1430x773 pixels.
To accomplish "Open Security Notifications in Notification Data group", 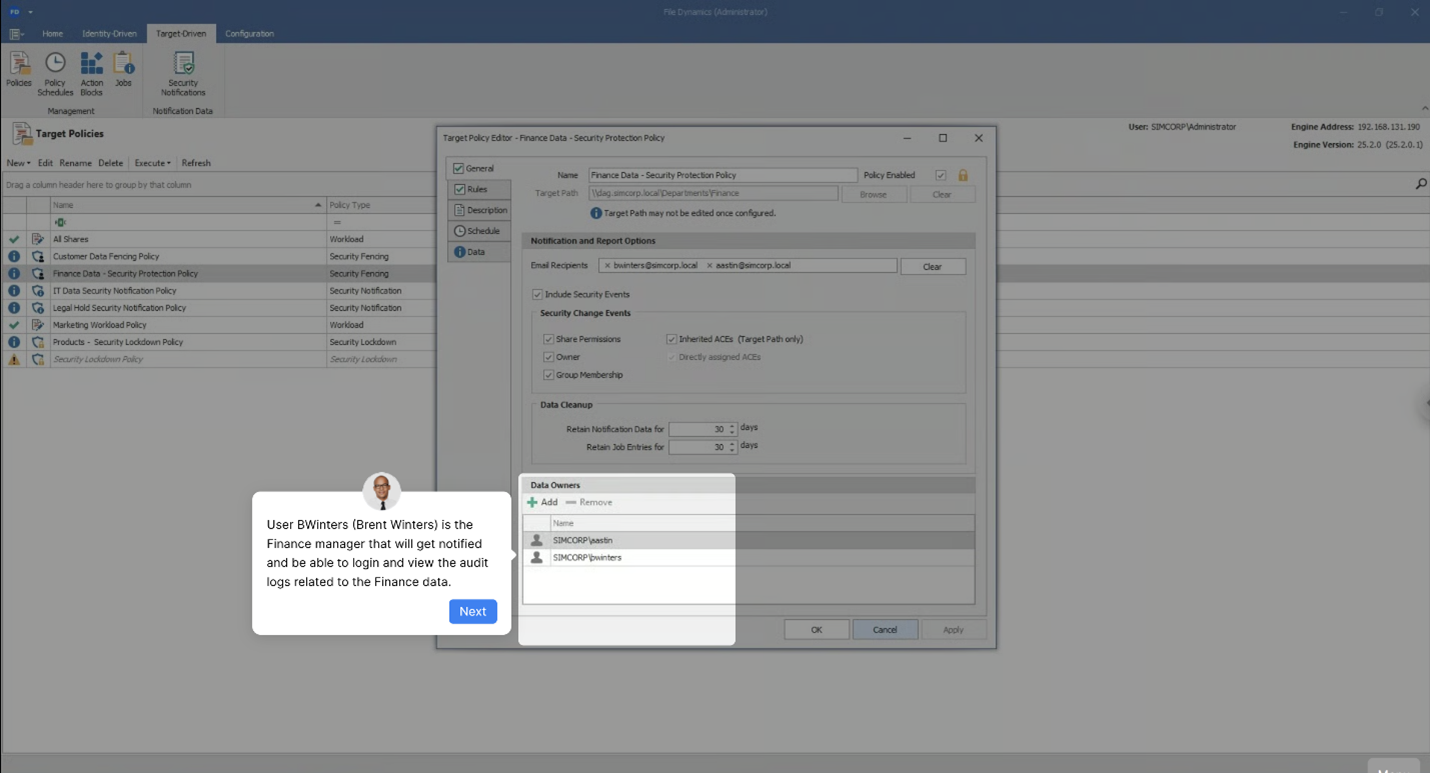I will pos(183,70).
